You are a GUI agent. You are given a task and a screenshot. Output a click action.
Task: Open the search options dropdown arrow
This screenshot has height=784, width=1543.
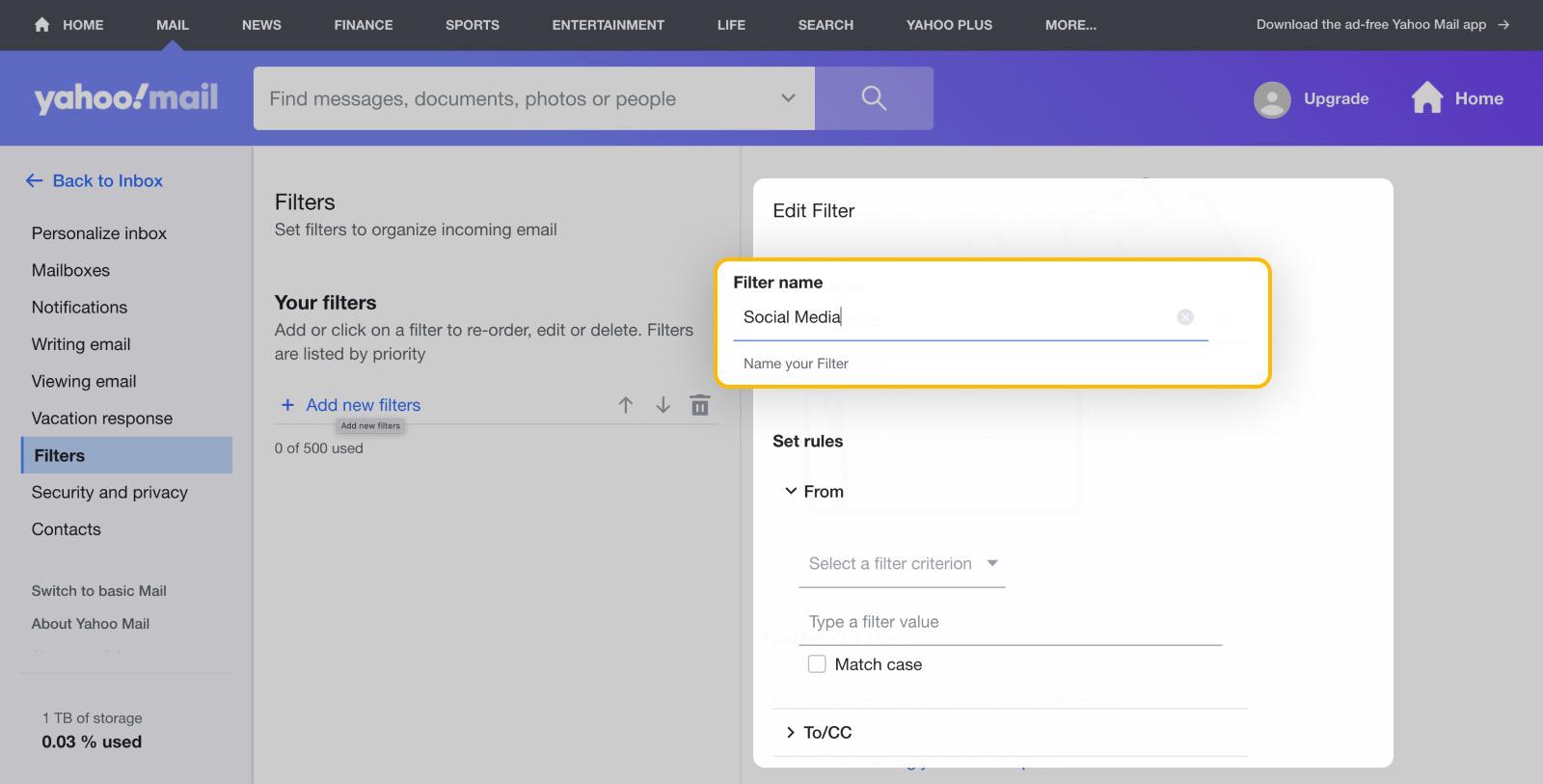pyautogui.click(x=788, y=98)
